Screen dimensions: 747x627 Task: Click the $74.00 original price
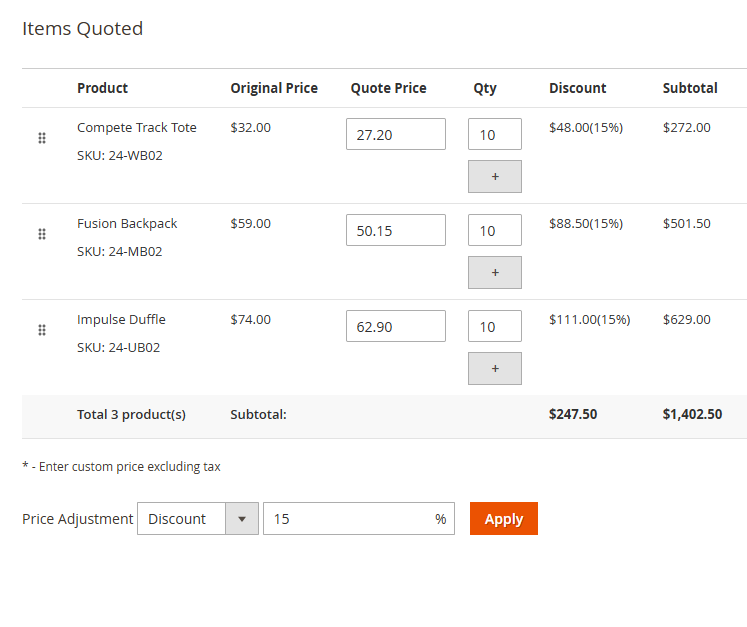point(251,320)
